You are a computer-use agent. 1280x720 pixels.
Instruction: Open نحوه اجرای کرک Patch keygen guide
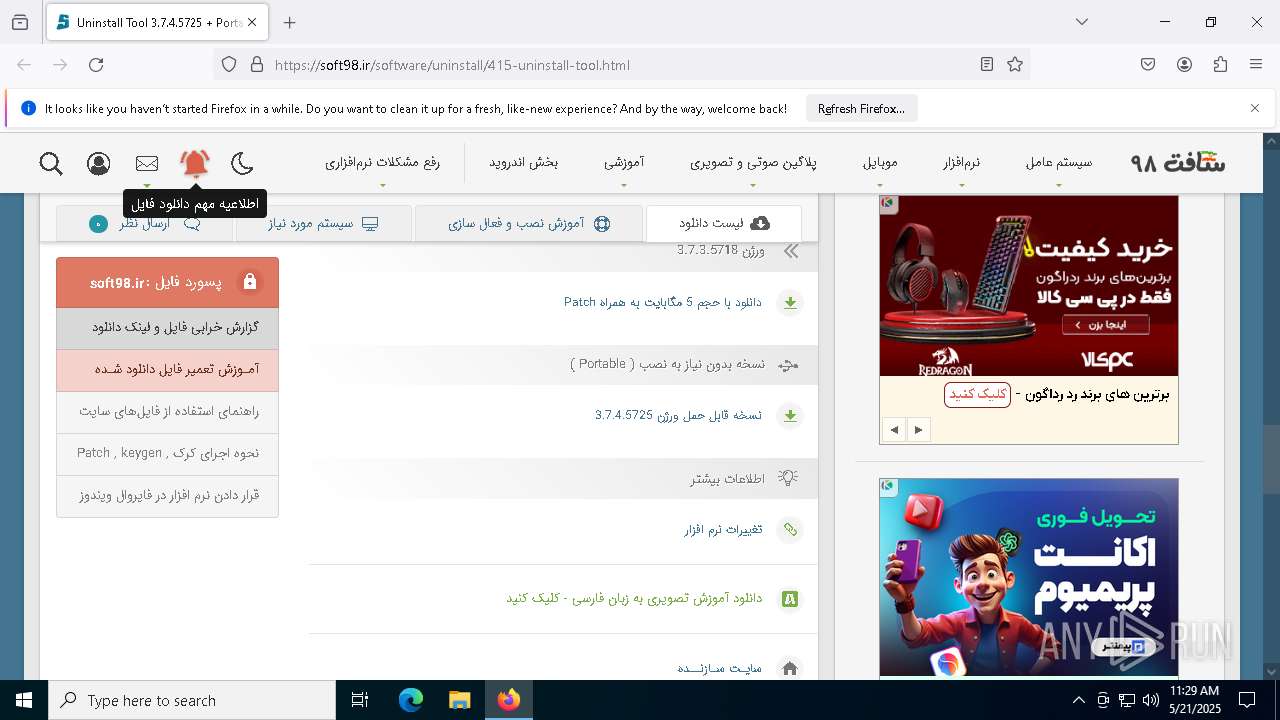[x=167, y=454]
